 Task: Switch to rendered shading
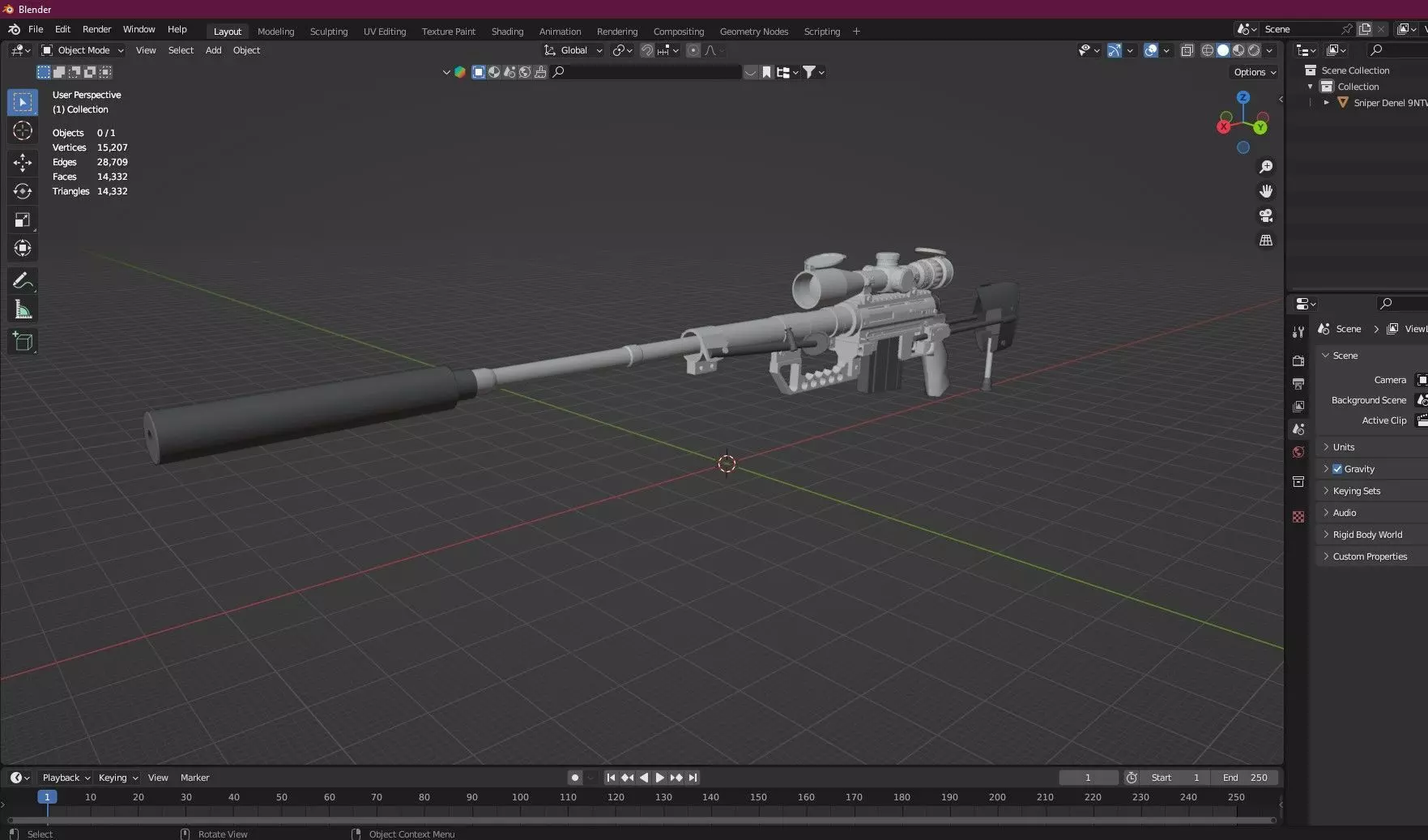(1254, 50)
